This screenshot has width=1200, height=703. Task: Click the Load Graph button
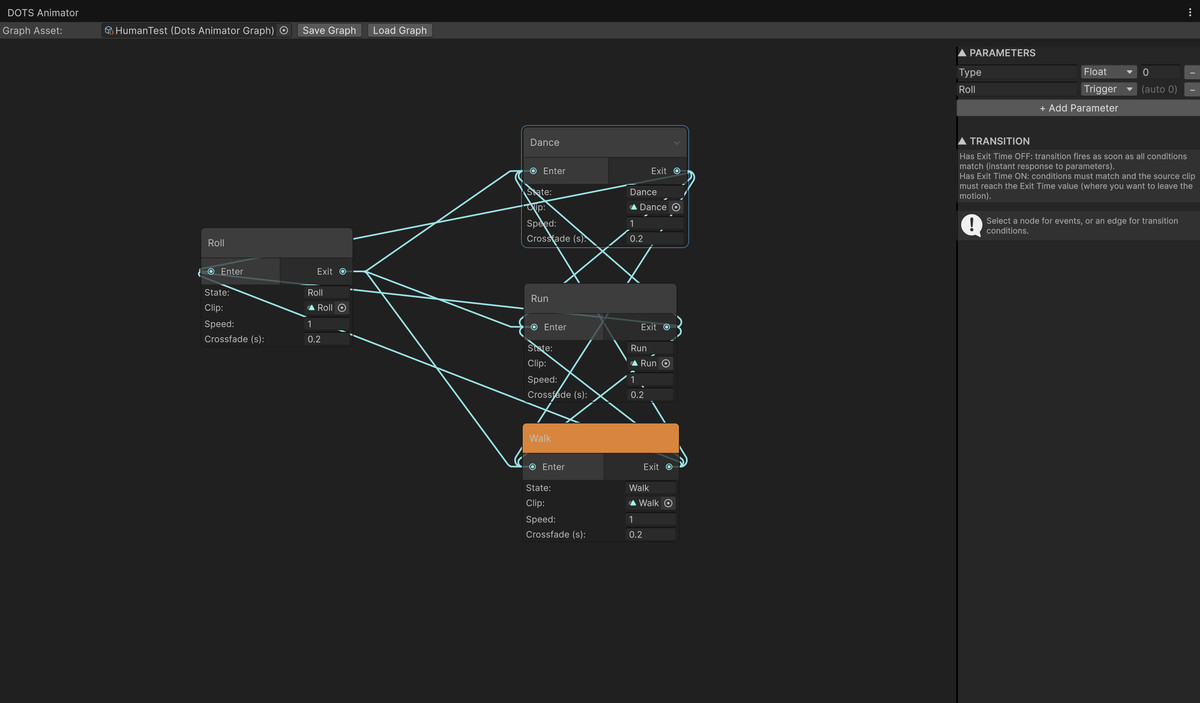400,31
